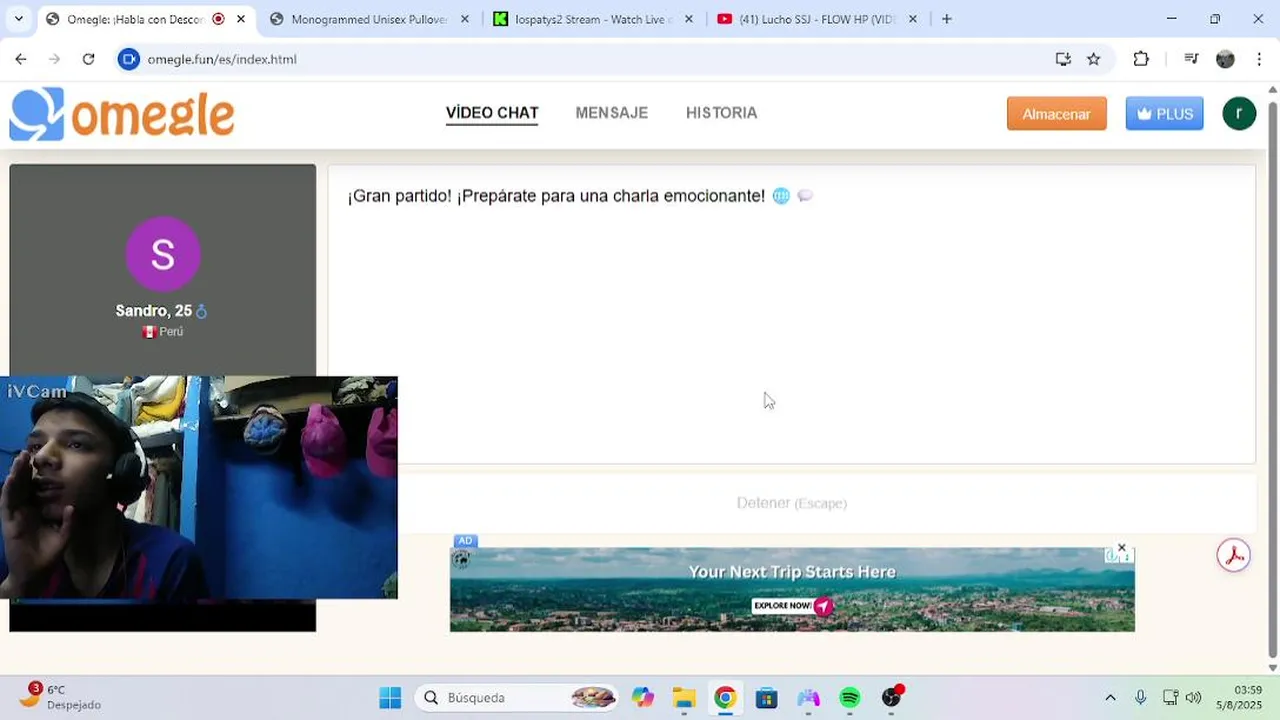The image size is (1280, 720).
Task: Open the blue PLUS upgrade button
Action: click(x=1164, y=114)
